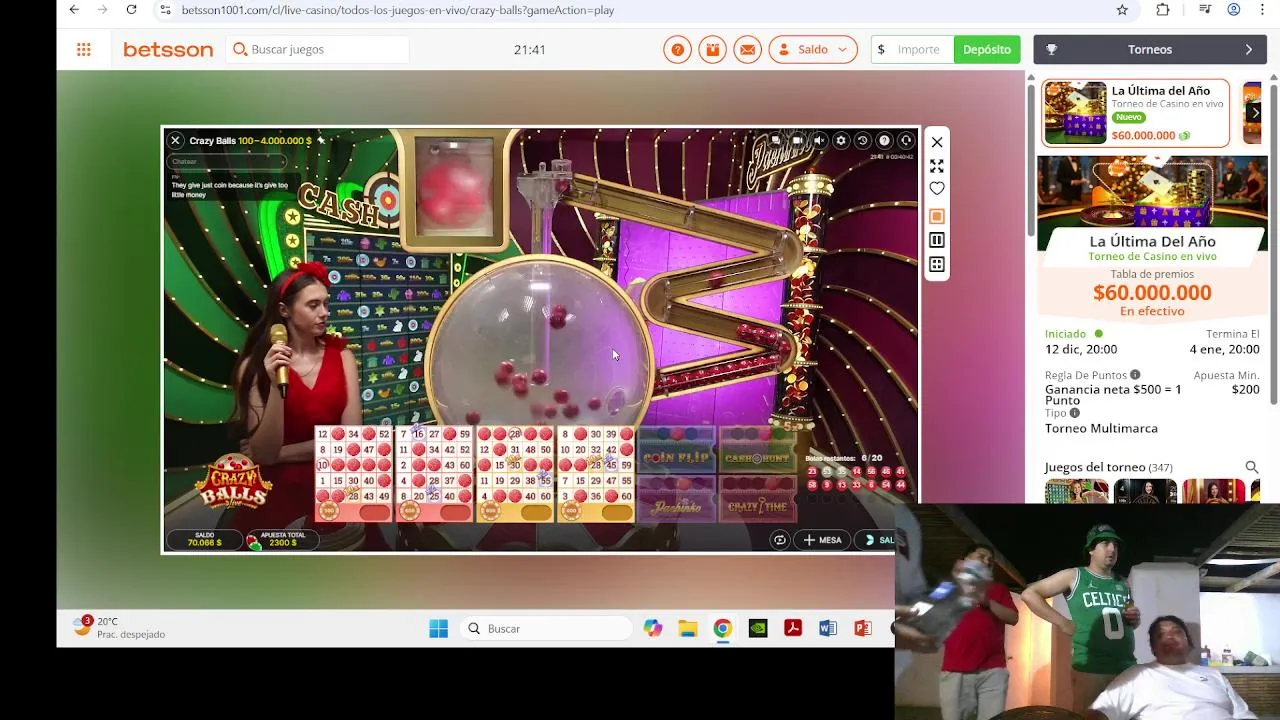Select two-game split layout
The height and width of the screenshot is (720, 1280).
(937, 240)
